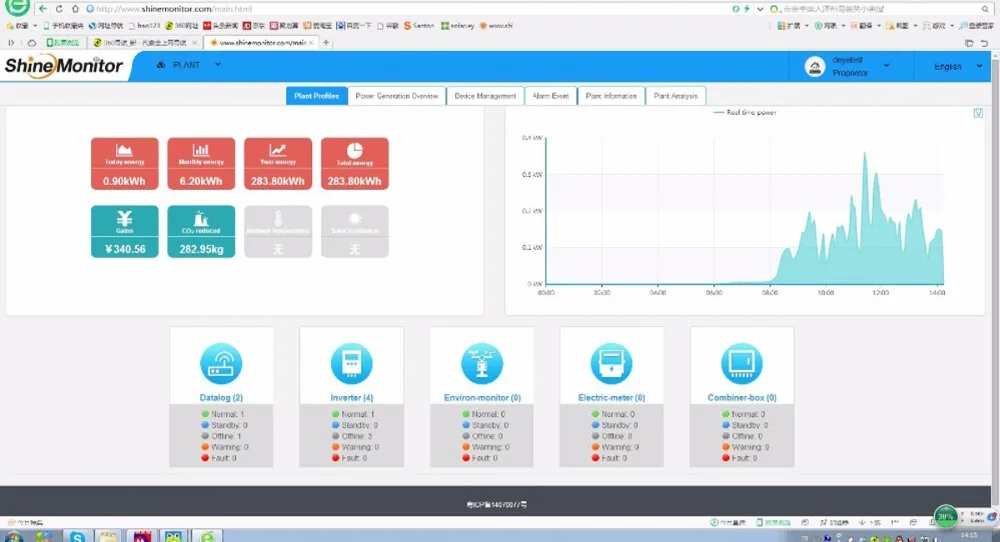Click the CO2 reduced tile

click(201, 231)
